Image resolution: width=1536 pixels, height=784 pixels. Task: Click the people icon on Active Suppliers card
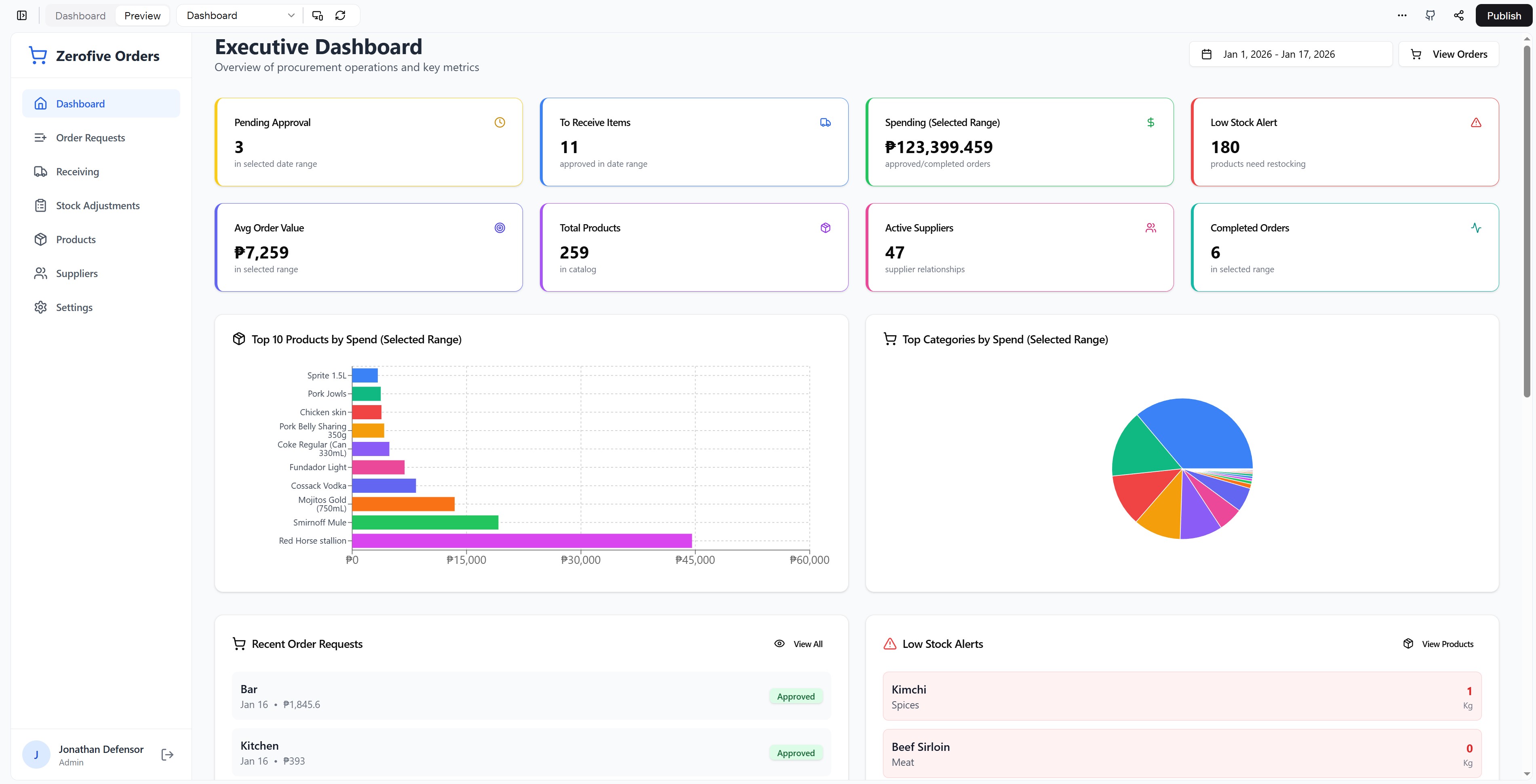pos(1151,228)
